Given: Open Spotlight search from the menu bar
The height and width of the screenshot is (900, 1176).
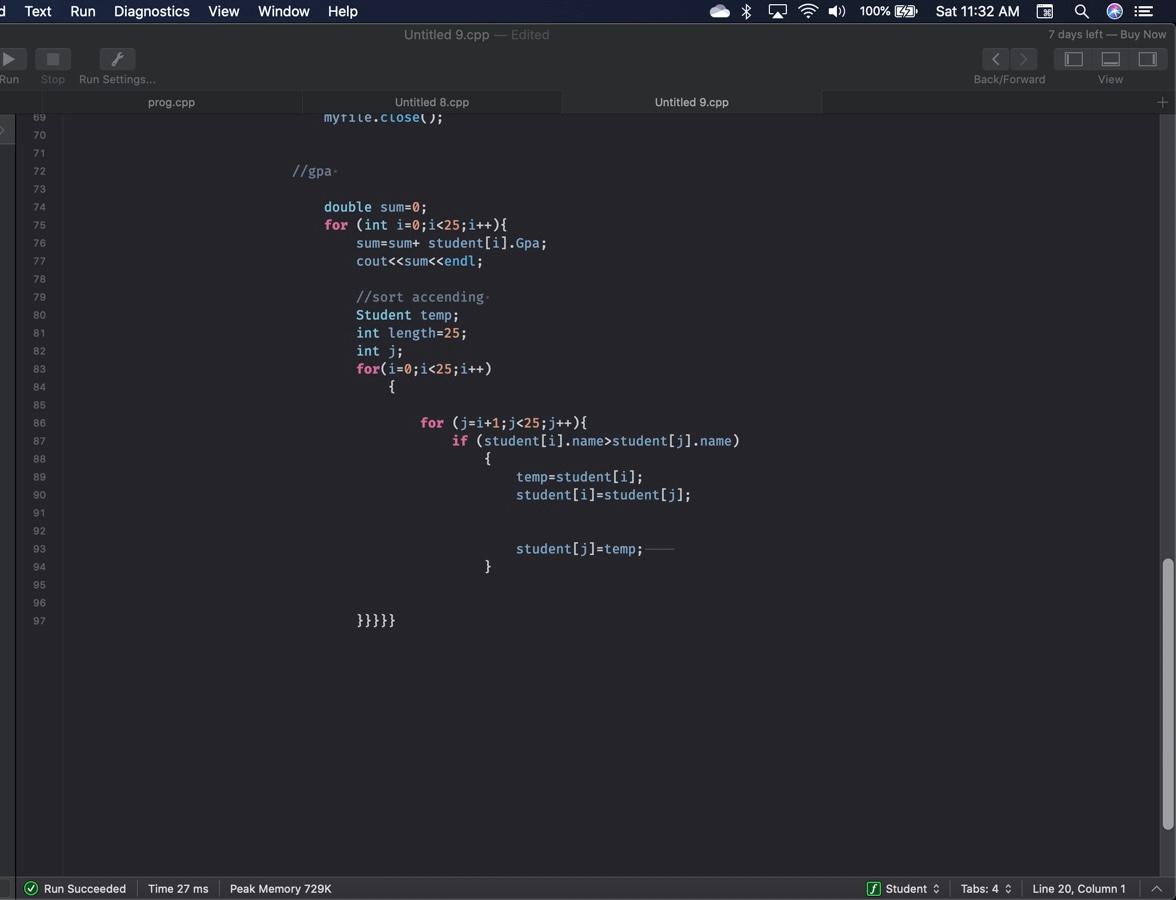Looking at the screenshot, I should 1080,11.
